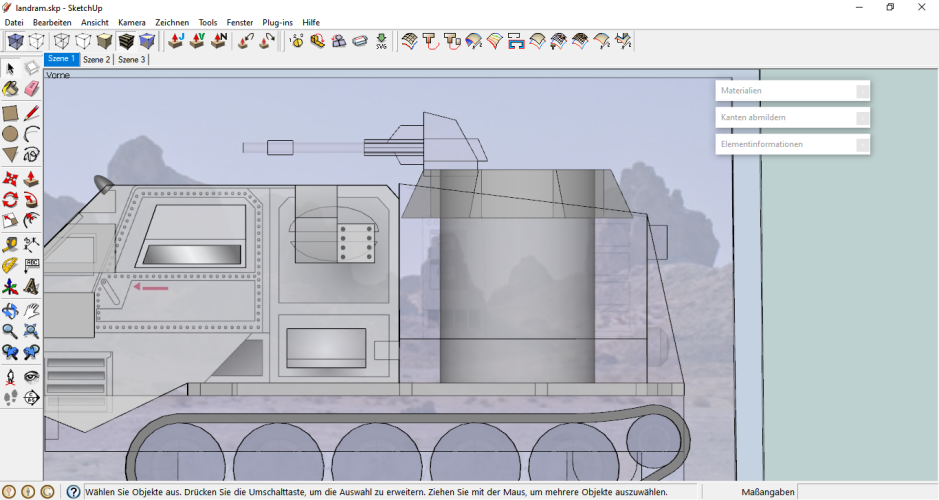Viewport: 939px width, 500px height.
Task: Enable X-Ray face style
Action: 16,41
